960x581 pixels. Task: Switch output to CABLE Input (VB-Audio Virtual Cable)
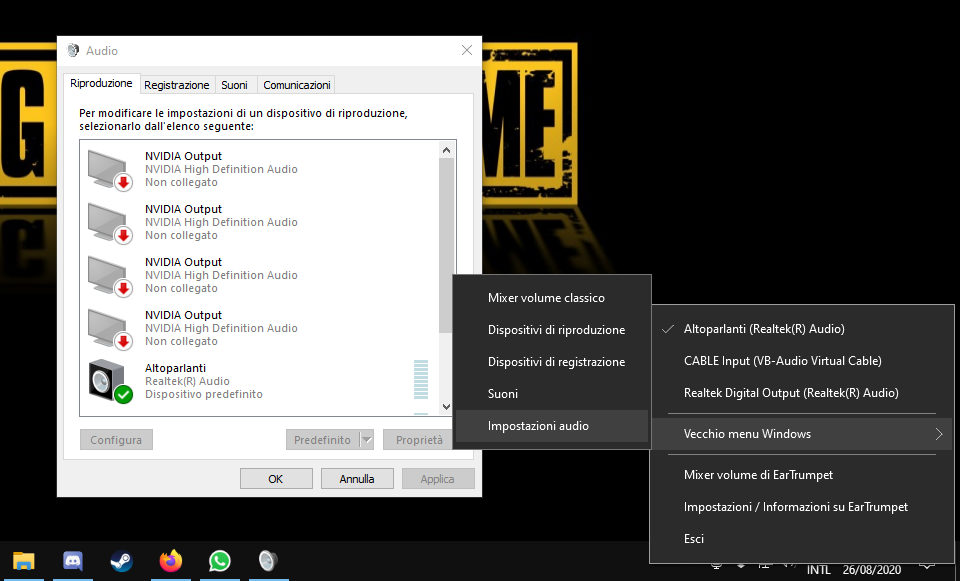[x=802, y=361]
